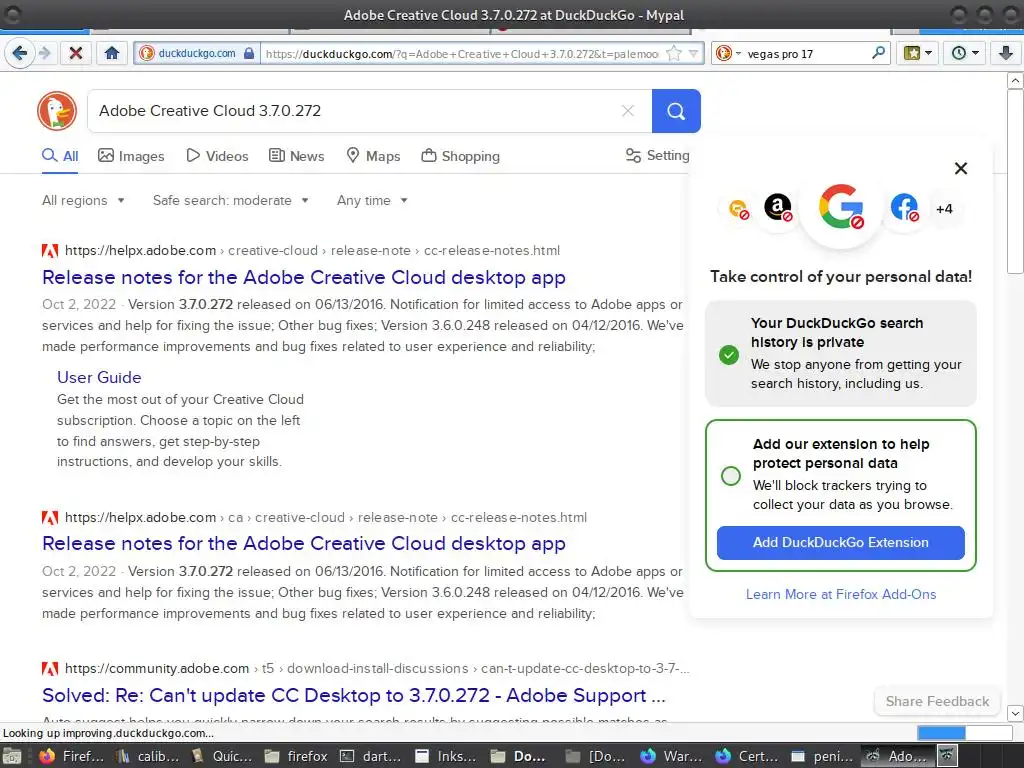Stop page loading with the red X
Image resolution: width=1024 pixels, height=768 pixels.
coord(76,53)
